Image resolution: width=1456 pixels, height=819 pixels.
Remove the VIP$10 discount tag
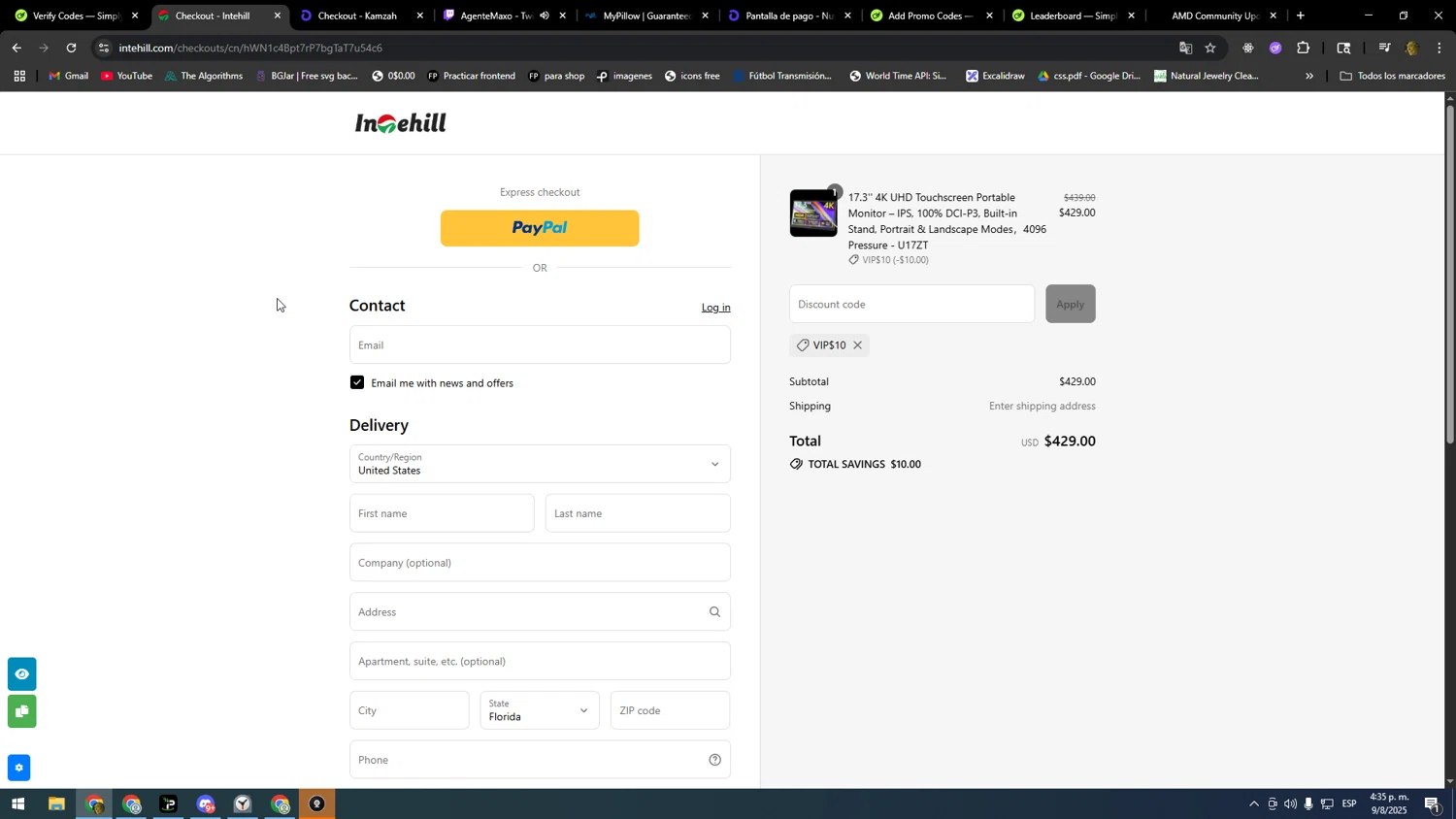(x=857, y=345)
